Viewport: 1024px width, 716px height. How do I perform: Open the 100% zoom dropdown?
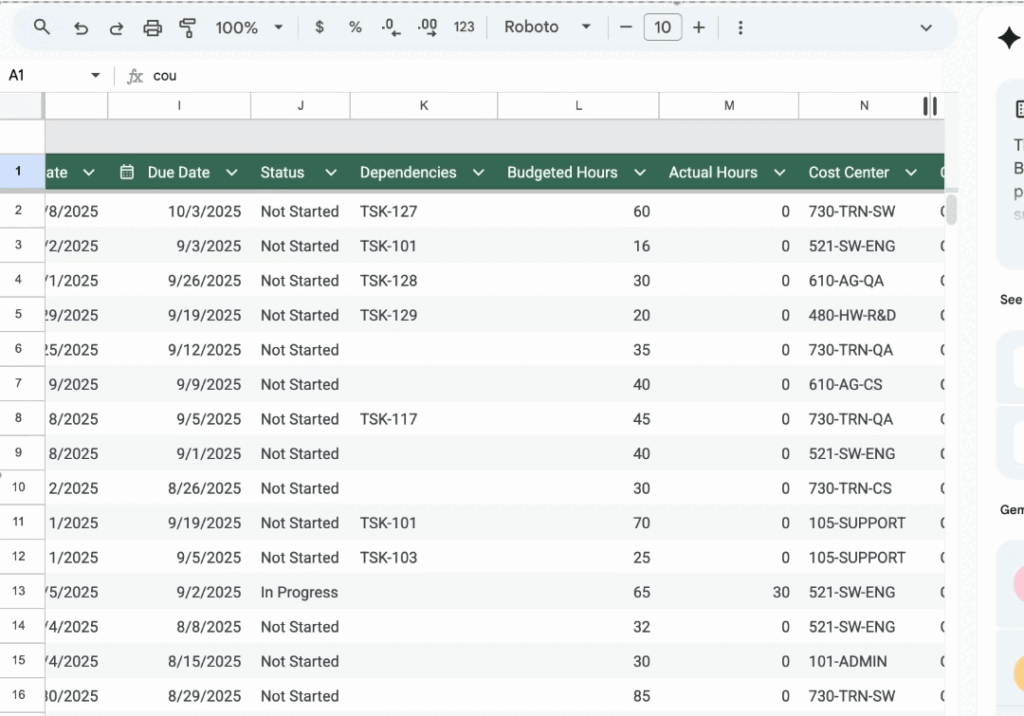tap(249, 27)
